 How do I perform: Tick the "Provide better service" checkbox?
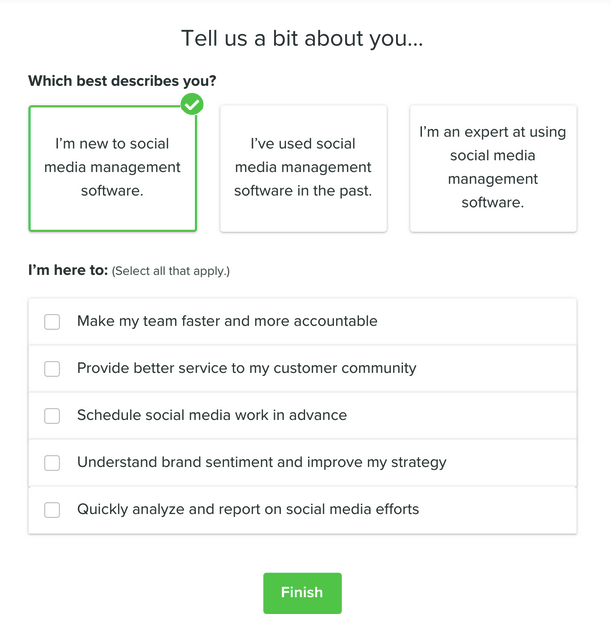point(52,369)
